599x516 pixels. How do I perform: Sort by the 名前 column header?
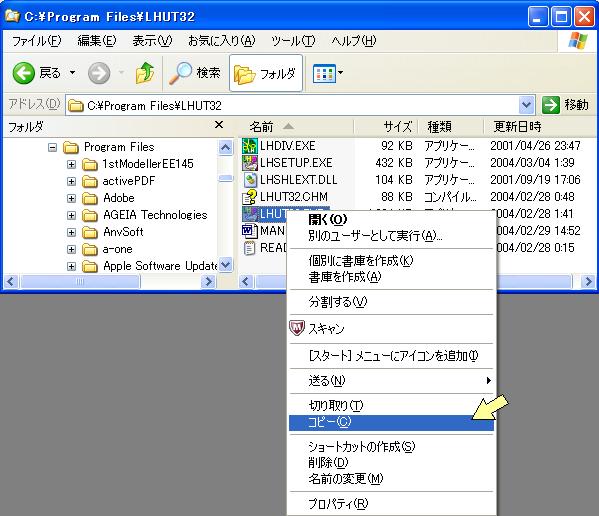[295, 127]
